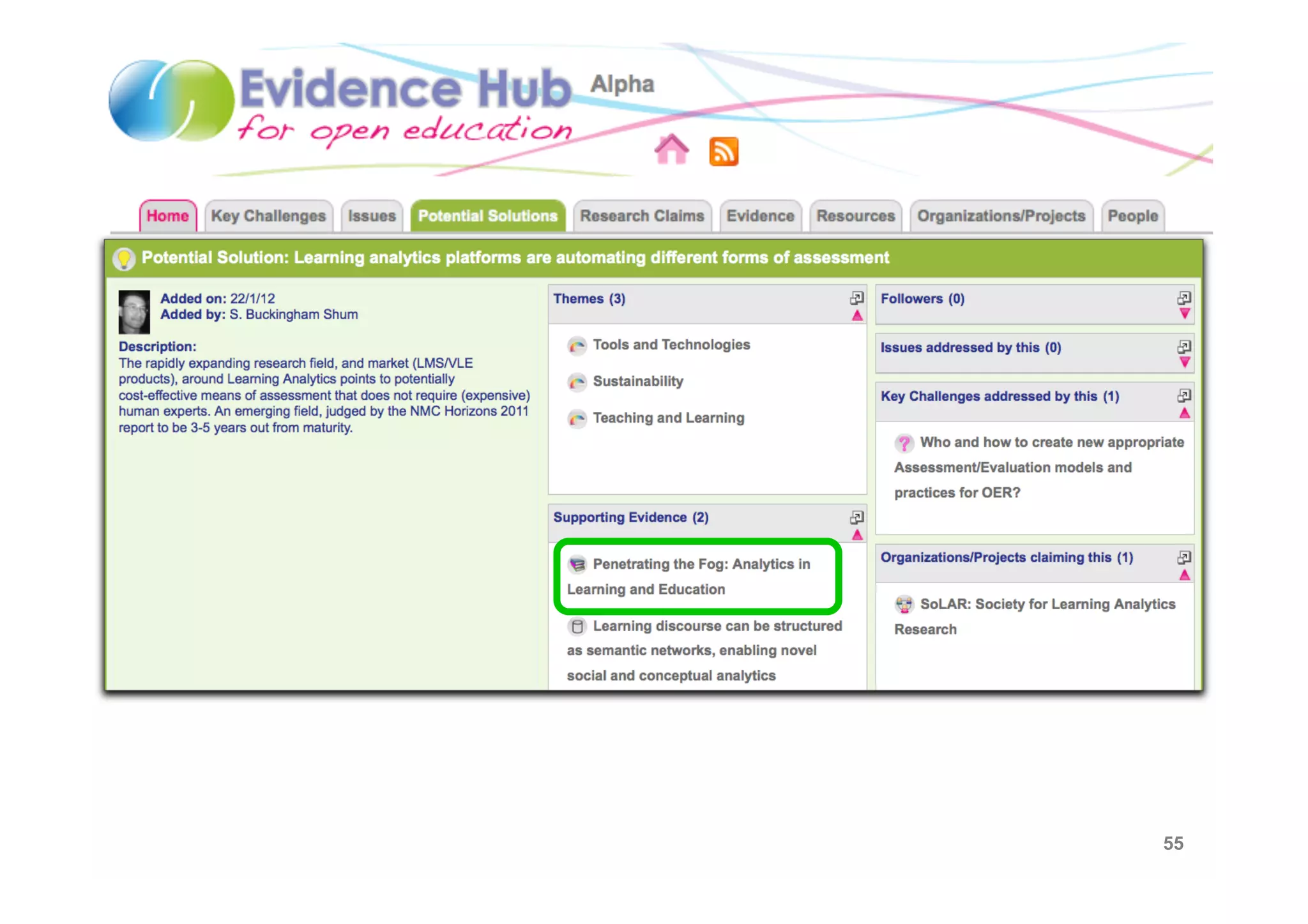Screen dimensions: 1308x924
Task: Click the lightbulb Potential Solution icon
Action: point(124,259)
